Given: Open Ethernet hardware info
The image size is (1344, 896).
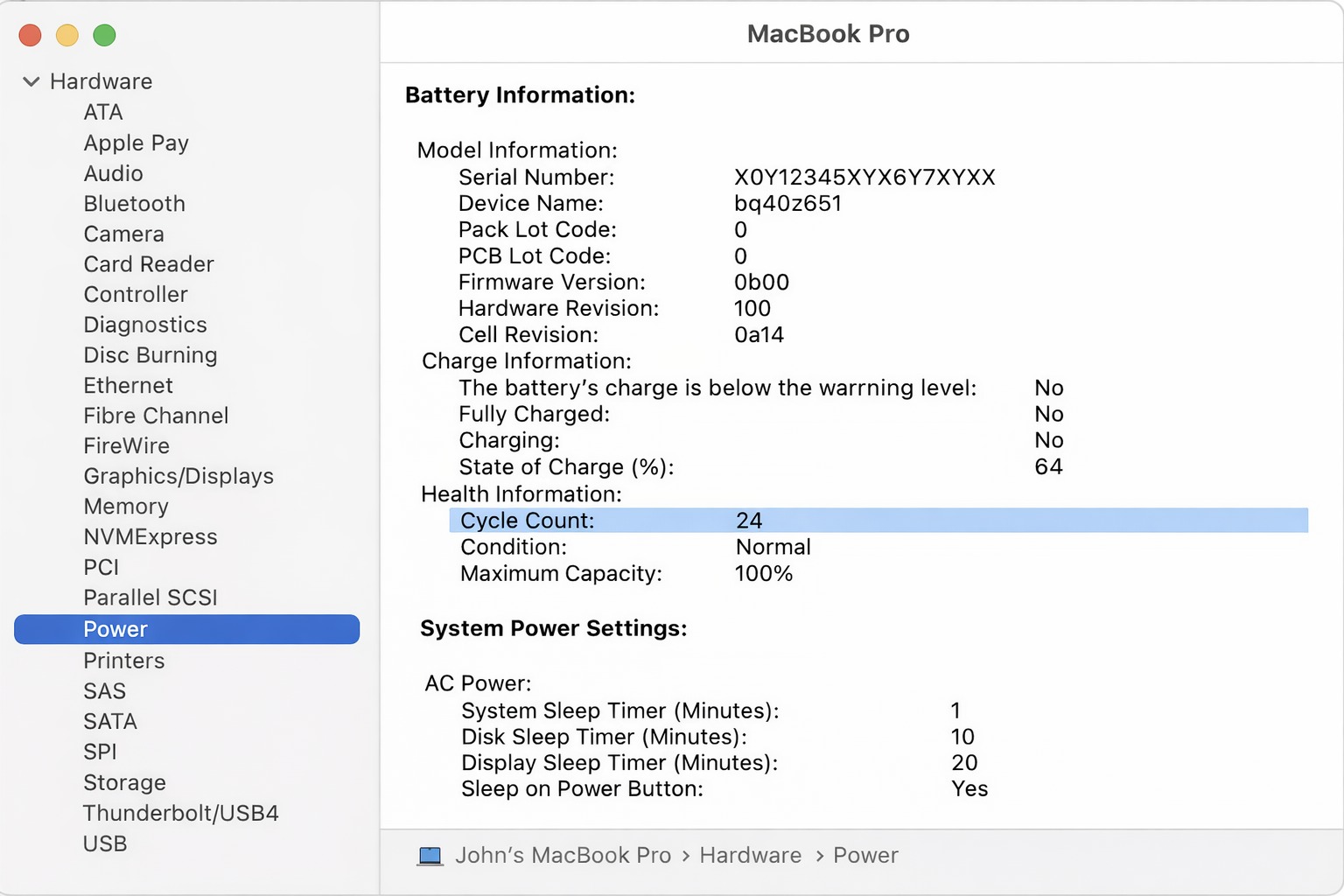Looking at the screenshot, I should pos(129,385).
